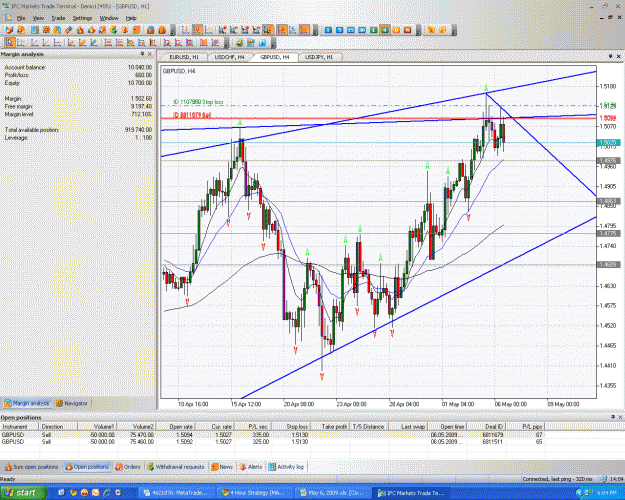Switch to May 6, 2009.xls taskbar window

(x=333, y=493)
